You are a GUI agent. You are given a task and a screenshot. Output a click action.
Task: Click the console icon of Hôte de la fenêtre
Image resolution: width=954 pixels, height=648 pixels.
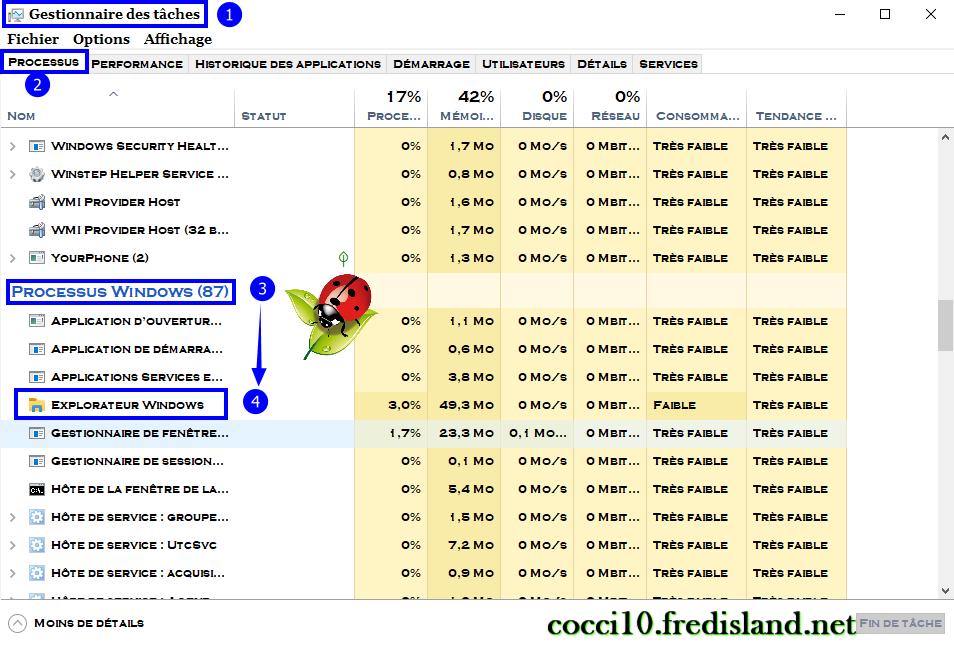(x=37, y=489)
